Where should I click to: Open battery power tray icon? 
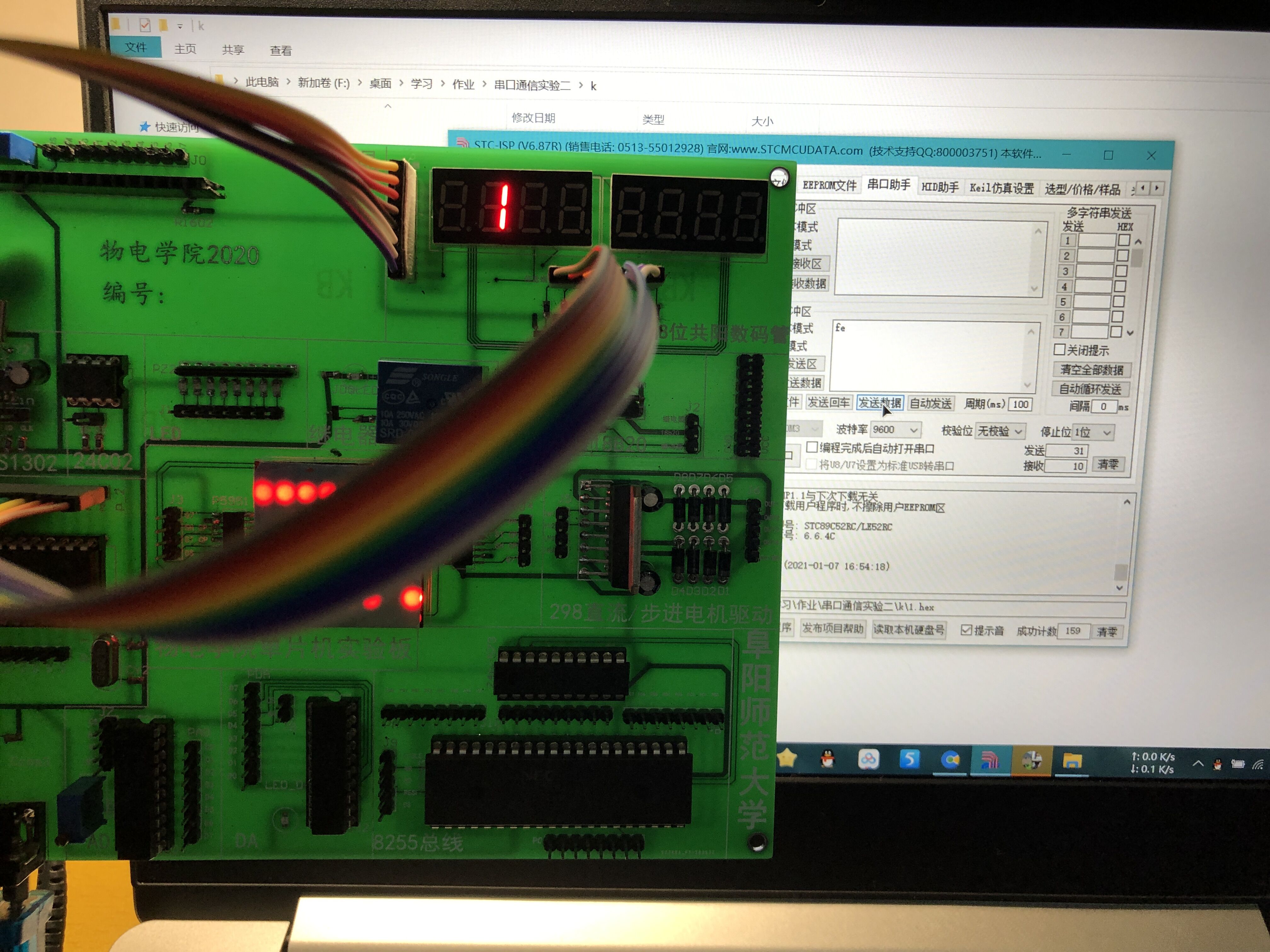pyautogui.click(x=1238, y=764)
